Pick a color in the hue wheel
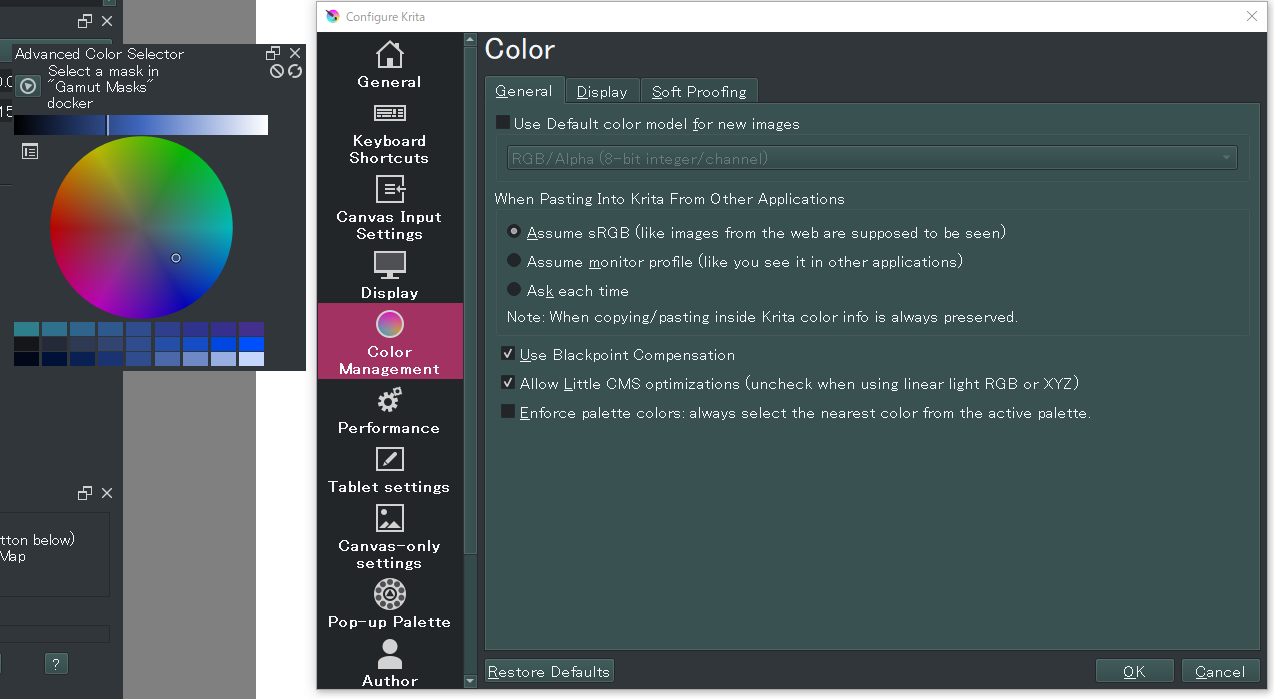The image size is (1274, 699). tap(141, 227)
